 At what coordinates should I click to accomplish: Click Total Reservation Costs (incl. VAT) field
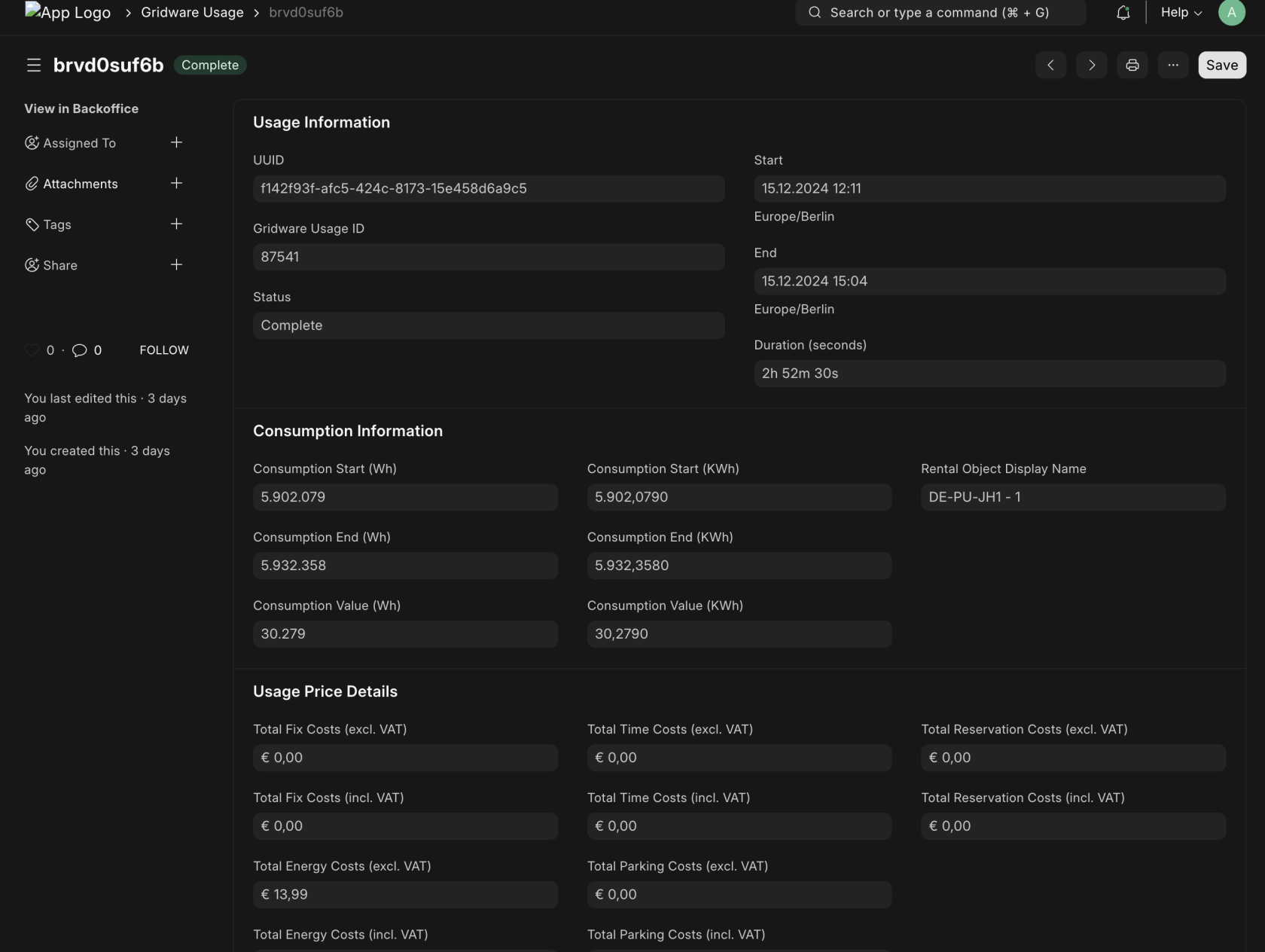(x=1073, y=826)
